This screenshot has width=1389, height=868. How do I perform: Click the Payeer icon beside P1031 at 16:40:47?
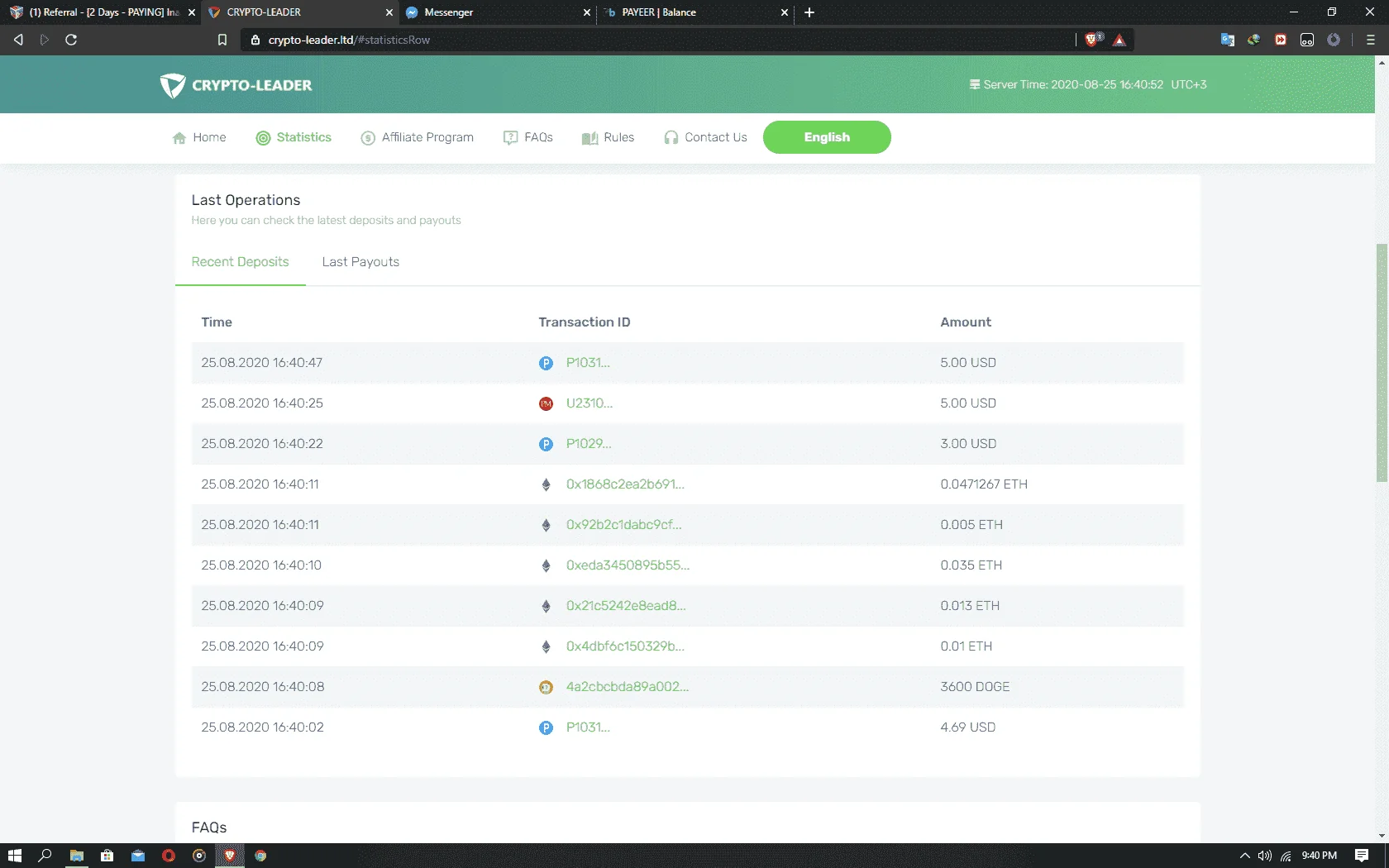(x=546, y=363)
